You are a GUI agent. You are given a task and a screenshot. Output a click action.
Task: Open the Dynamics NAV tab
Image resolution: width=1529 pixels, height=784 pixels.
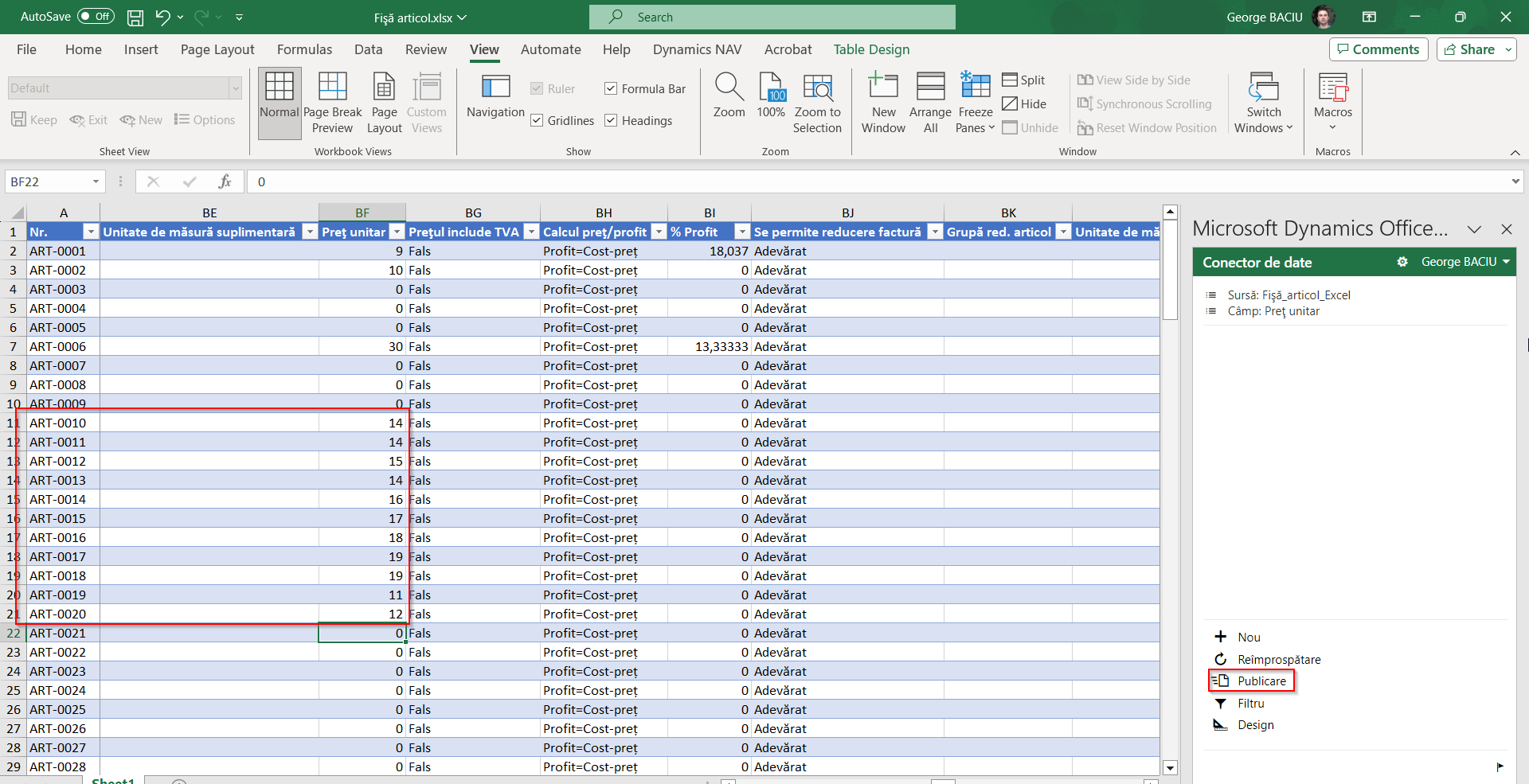pyautogui.click(x=697, y=49)
